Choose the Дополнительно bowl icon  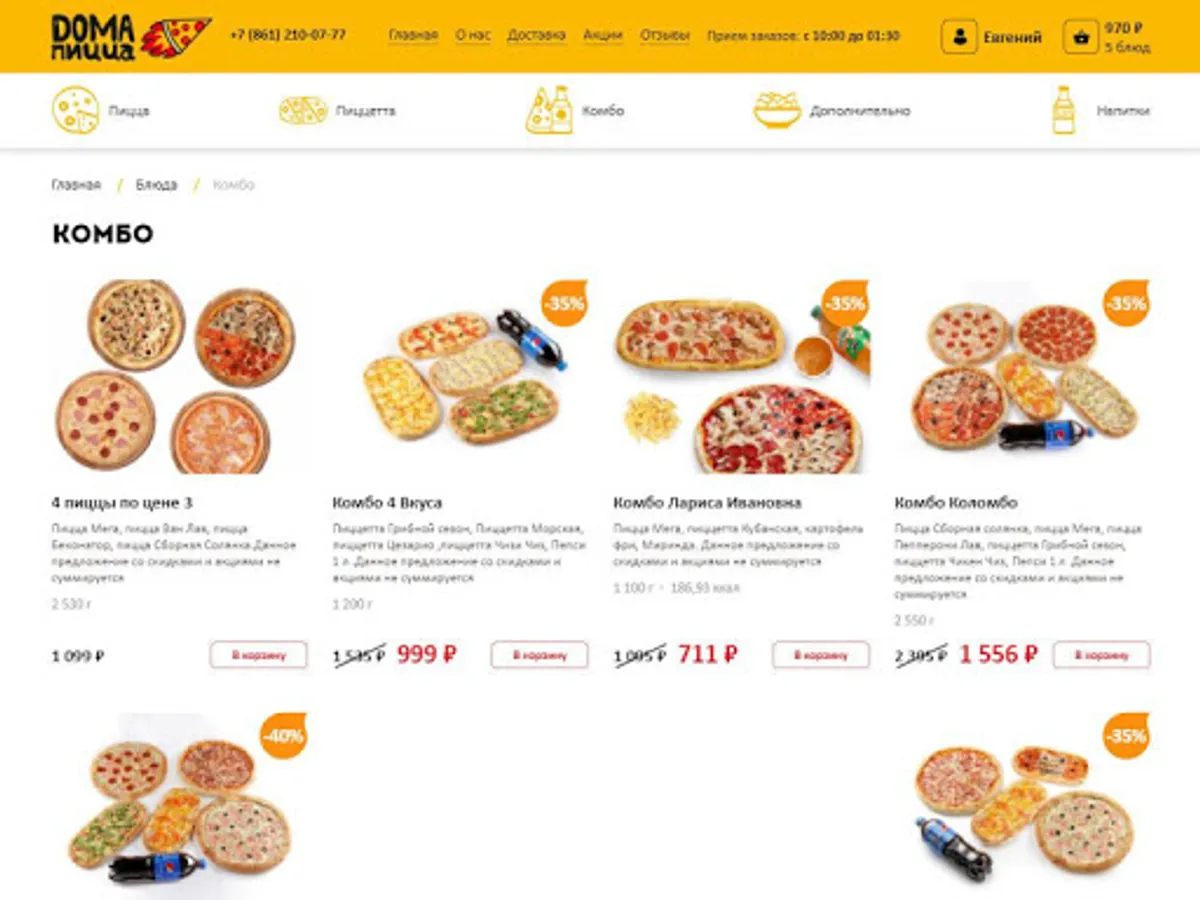pos(777,110)
